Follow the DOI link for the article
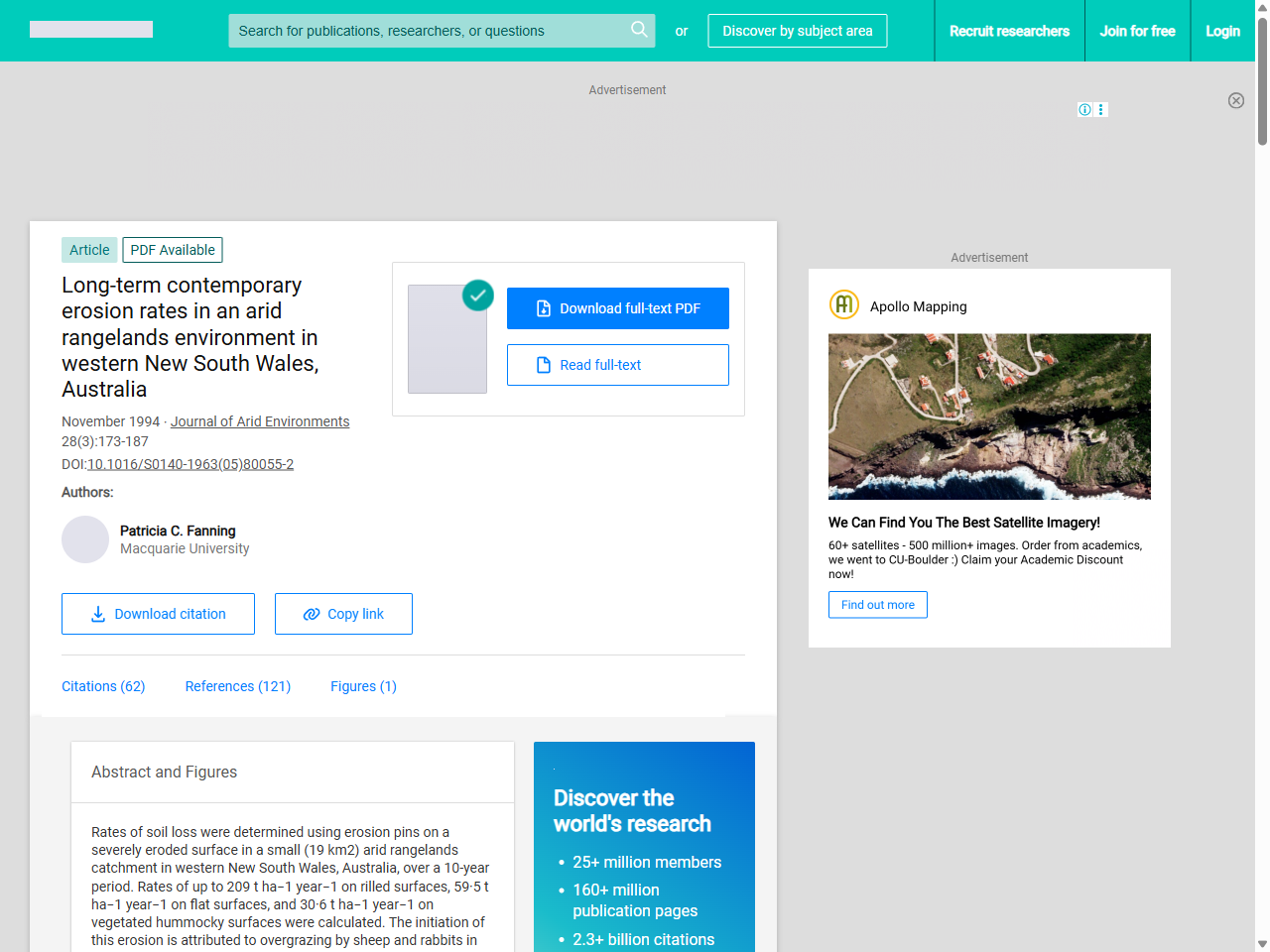 coord(190,464)
